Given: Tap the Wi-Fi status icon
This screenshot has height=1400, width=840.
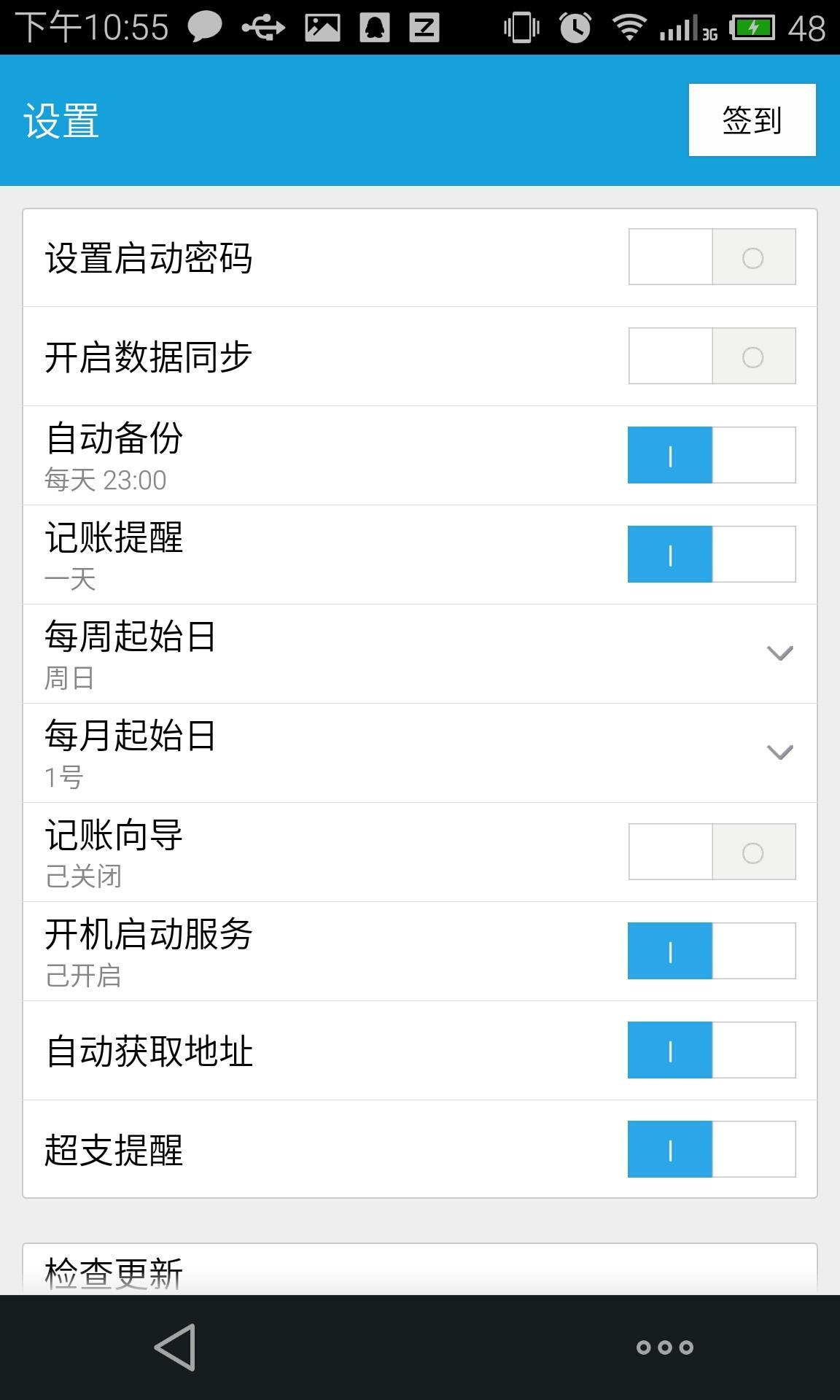Looking at the screenshot, I should point(629,28).
